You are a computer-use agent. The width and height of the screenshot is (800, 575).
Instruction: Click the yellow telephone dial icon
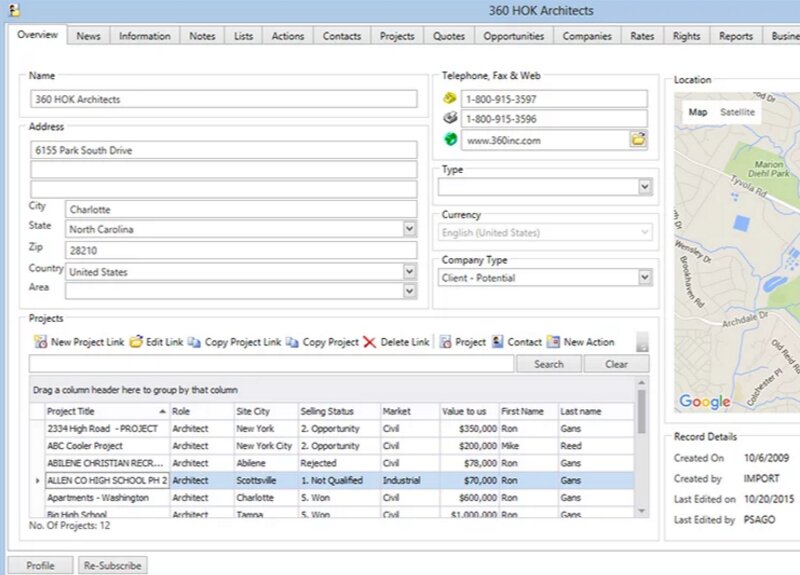[x=450, y=99]
